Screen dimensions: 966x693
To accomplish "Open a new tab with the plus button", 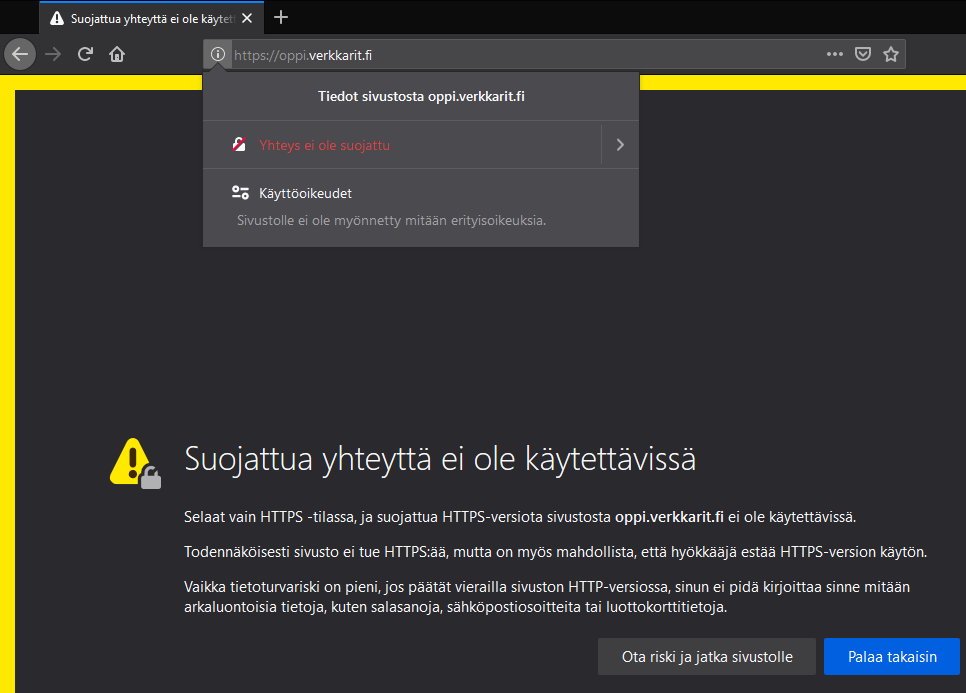I will point(281,18).
